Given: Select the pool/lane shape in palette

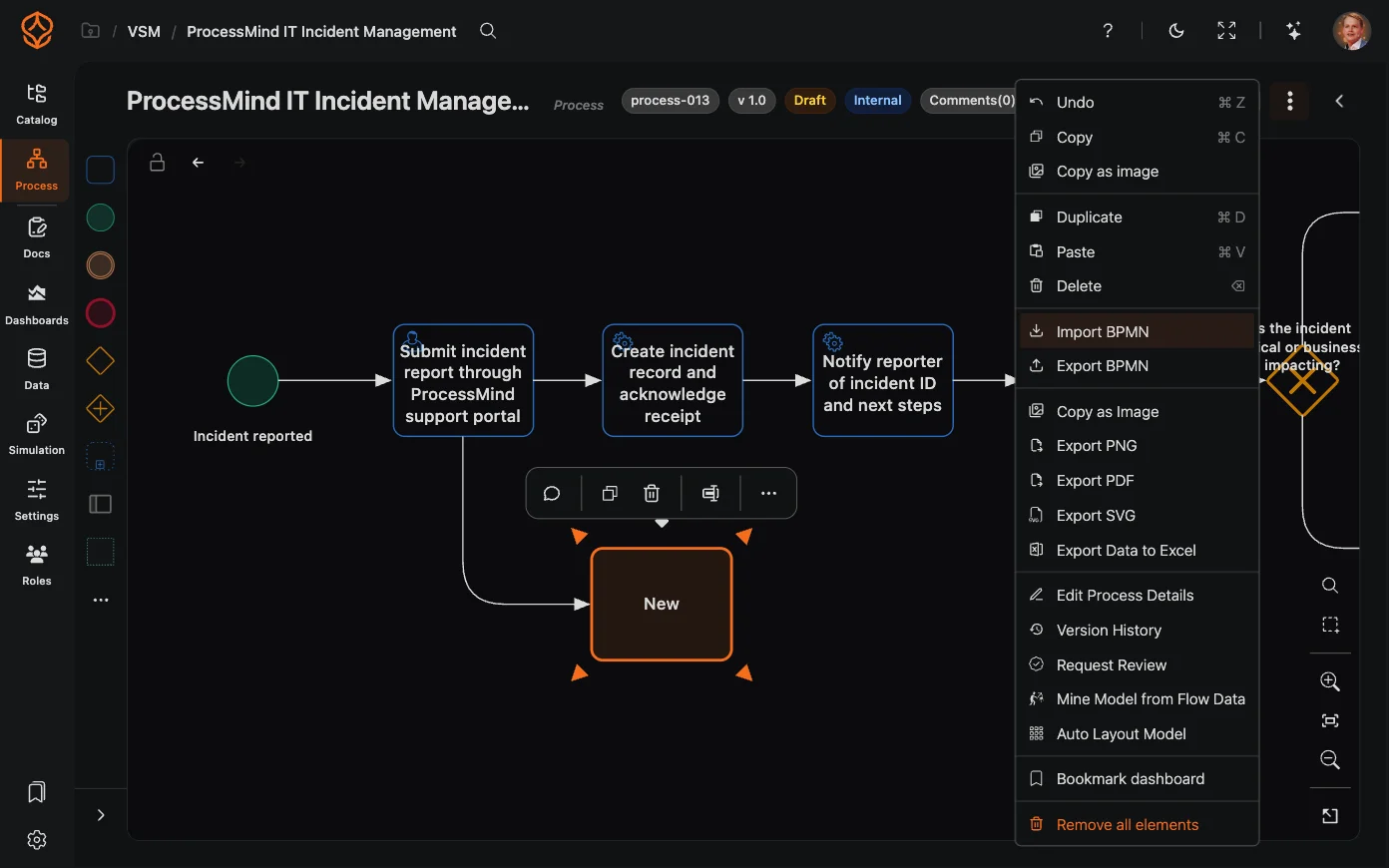Looking at the screenshot, I should pyautogui.click(x=101, y=505).
